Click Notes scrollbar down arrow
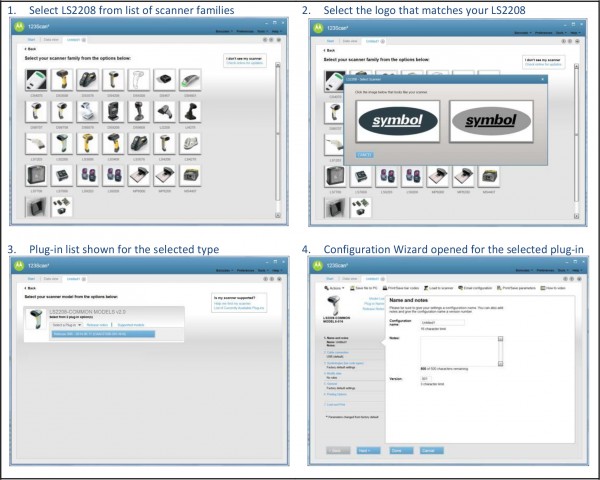Image resolution: width=600 pixels, height=480 pixels. pyautogui.click(x=500, y=364)
